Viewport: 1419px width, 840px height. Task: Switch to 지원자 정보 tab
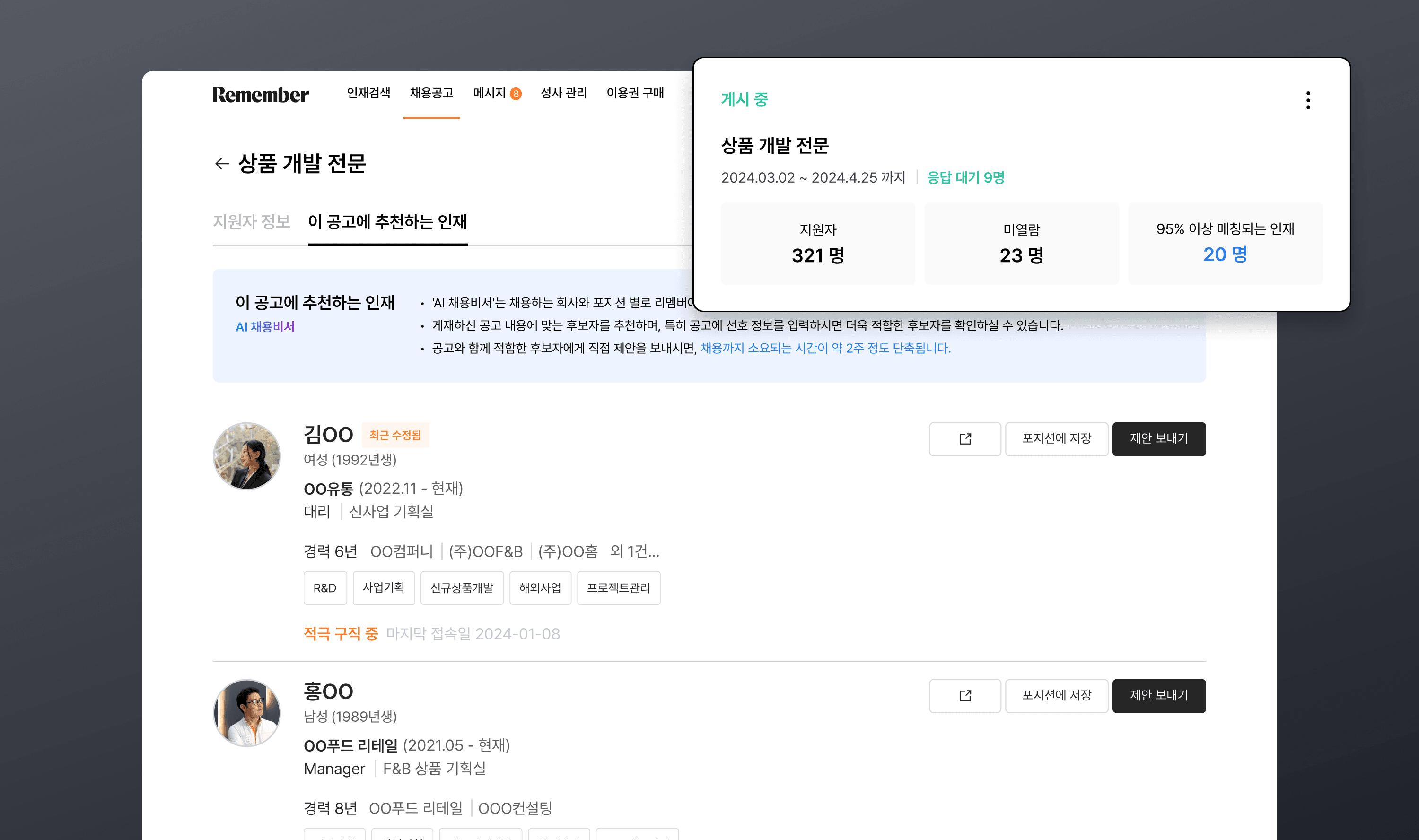(251, 221)
